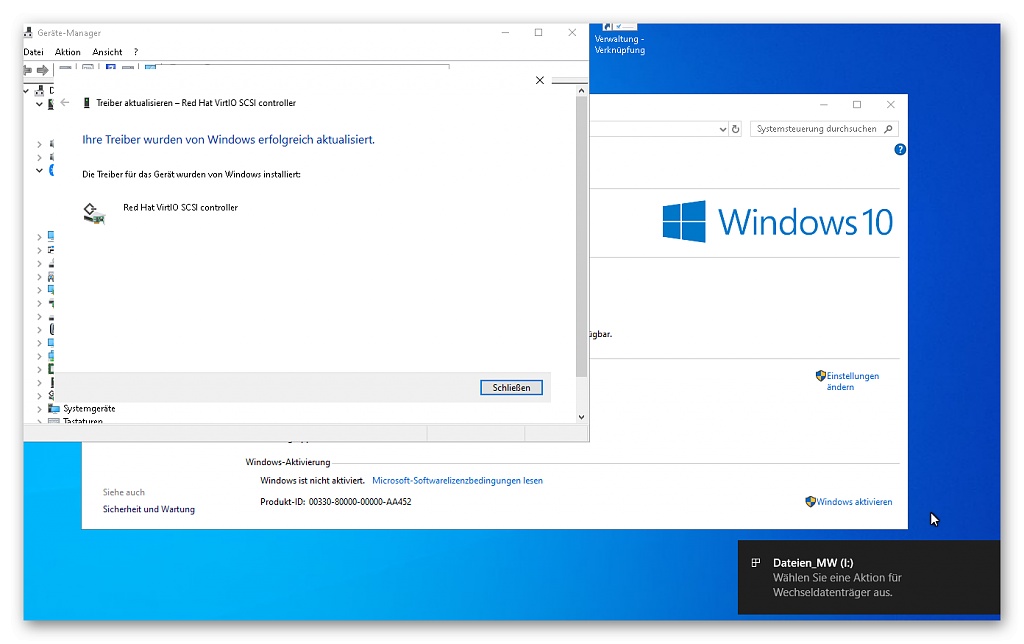Open the address bar dropdown in System window
Viewport: 1024px width, 644px height.
click(x=722, y=129)
